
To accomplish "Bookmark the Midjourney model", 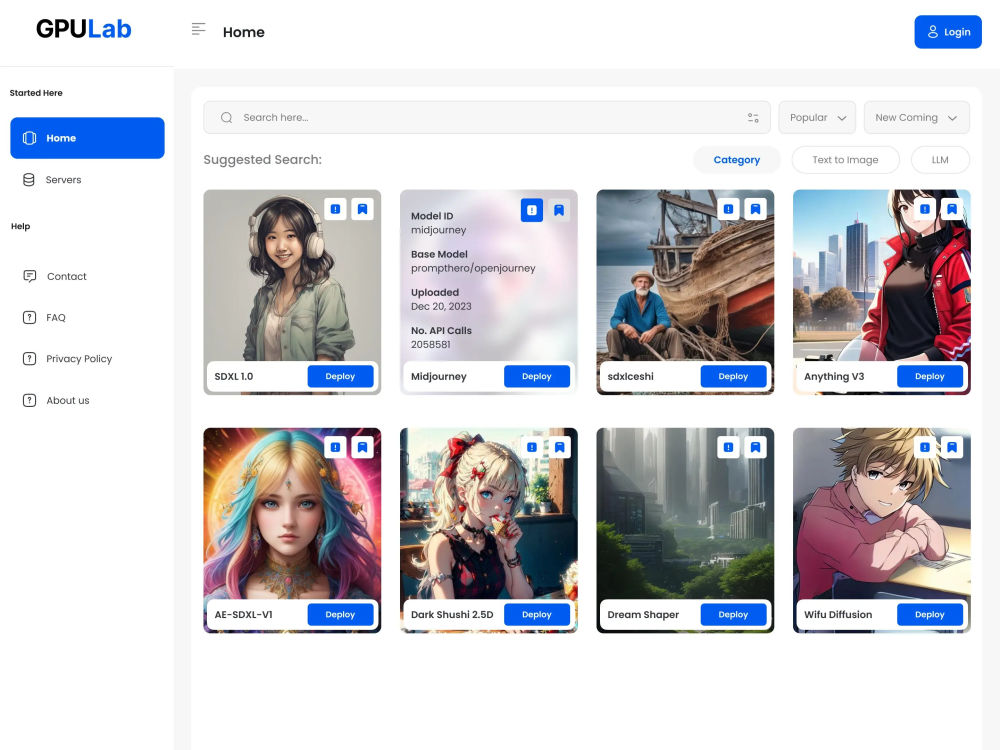I will click(x=559, y=210).
